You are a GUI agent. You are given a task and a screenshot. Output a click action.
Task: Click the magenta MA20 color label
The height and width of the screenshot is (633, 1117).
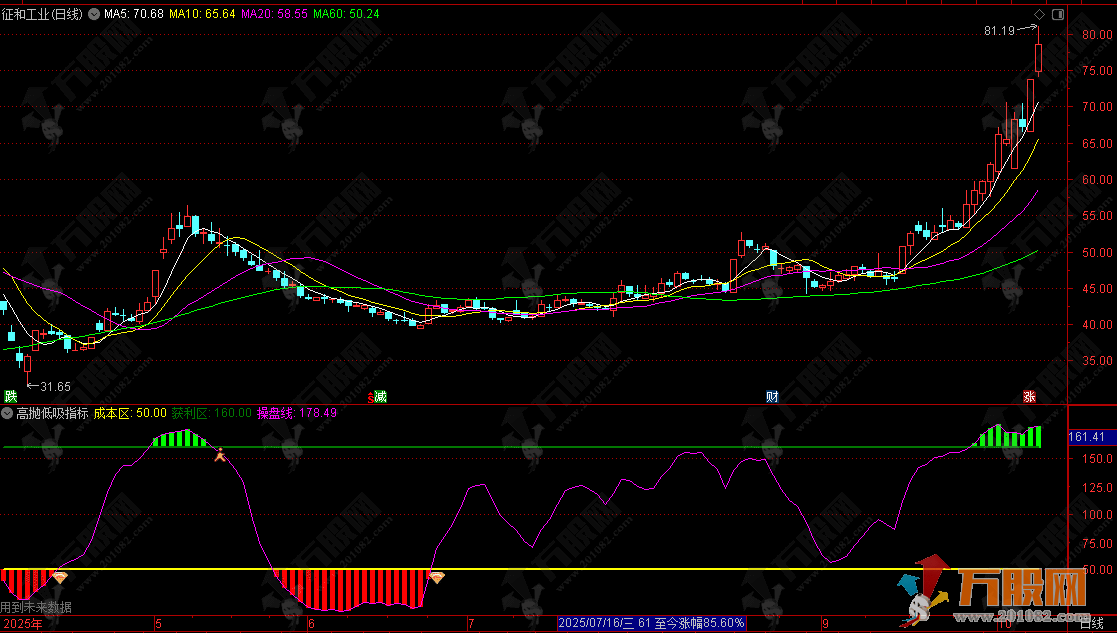(274, 14)
